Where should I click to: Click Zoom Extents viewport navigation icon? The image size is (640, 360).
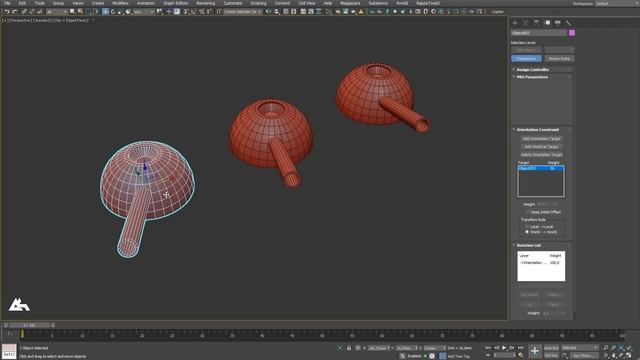[621, 348]
